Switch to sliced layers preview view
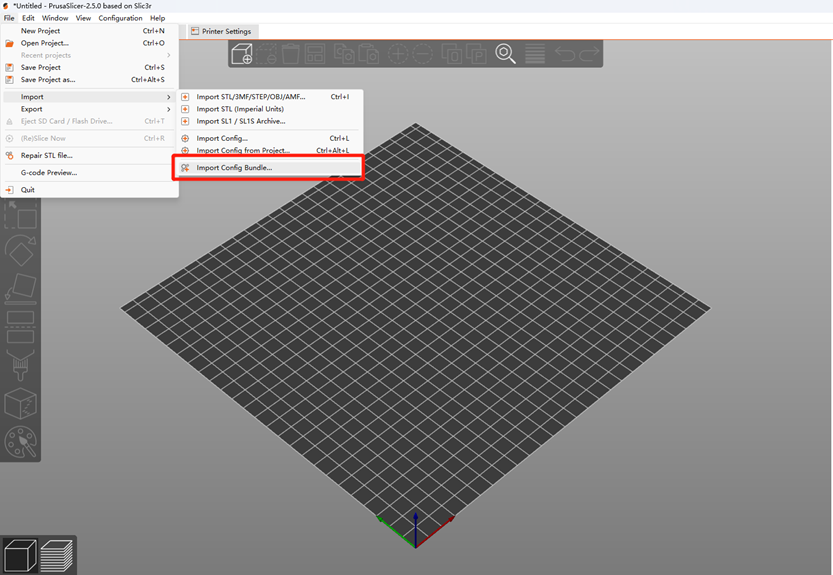This screenshot has height=575, width=833. pyautogui.click(x=57, y=555)
